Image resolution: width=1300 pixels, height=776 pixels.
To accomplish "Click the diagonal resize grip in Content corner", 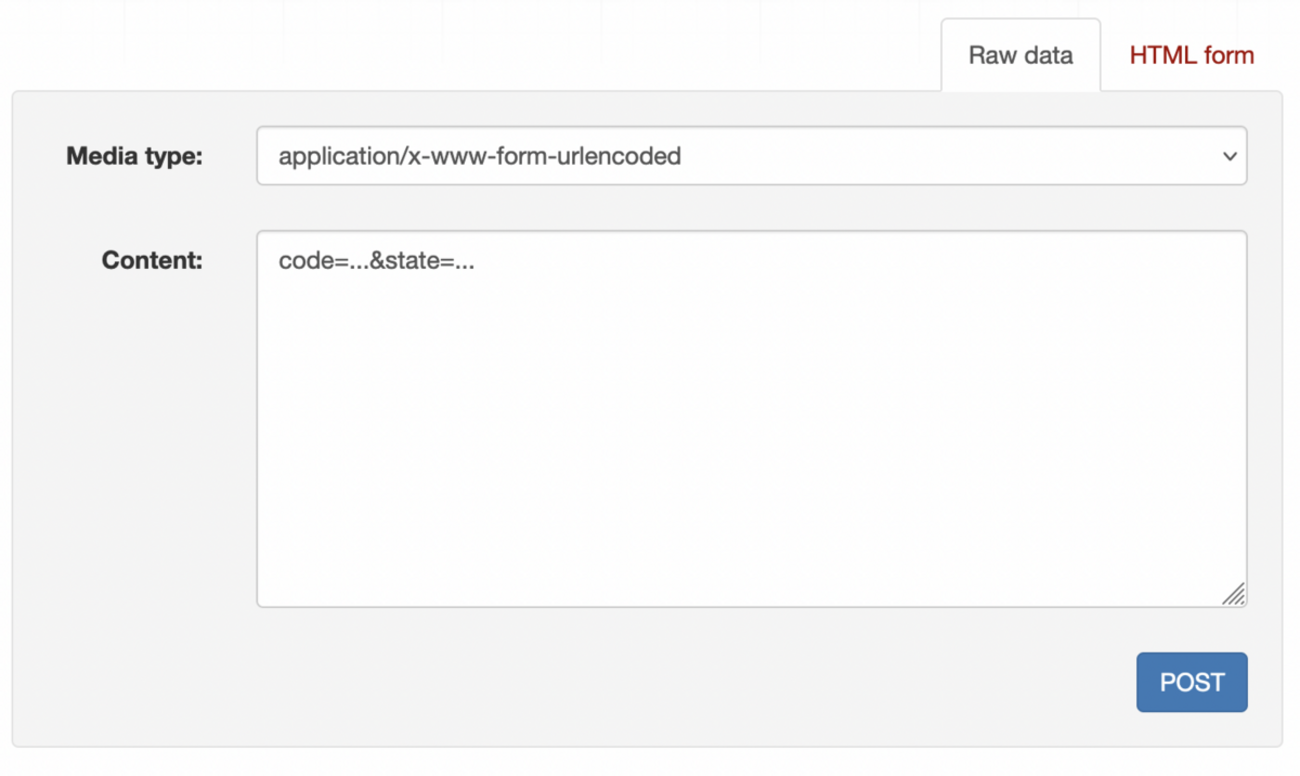I will [1234, 594].
